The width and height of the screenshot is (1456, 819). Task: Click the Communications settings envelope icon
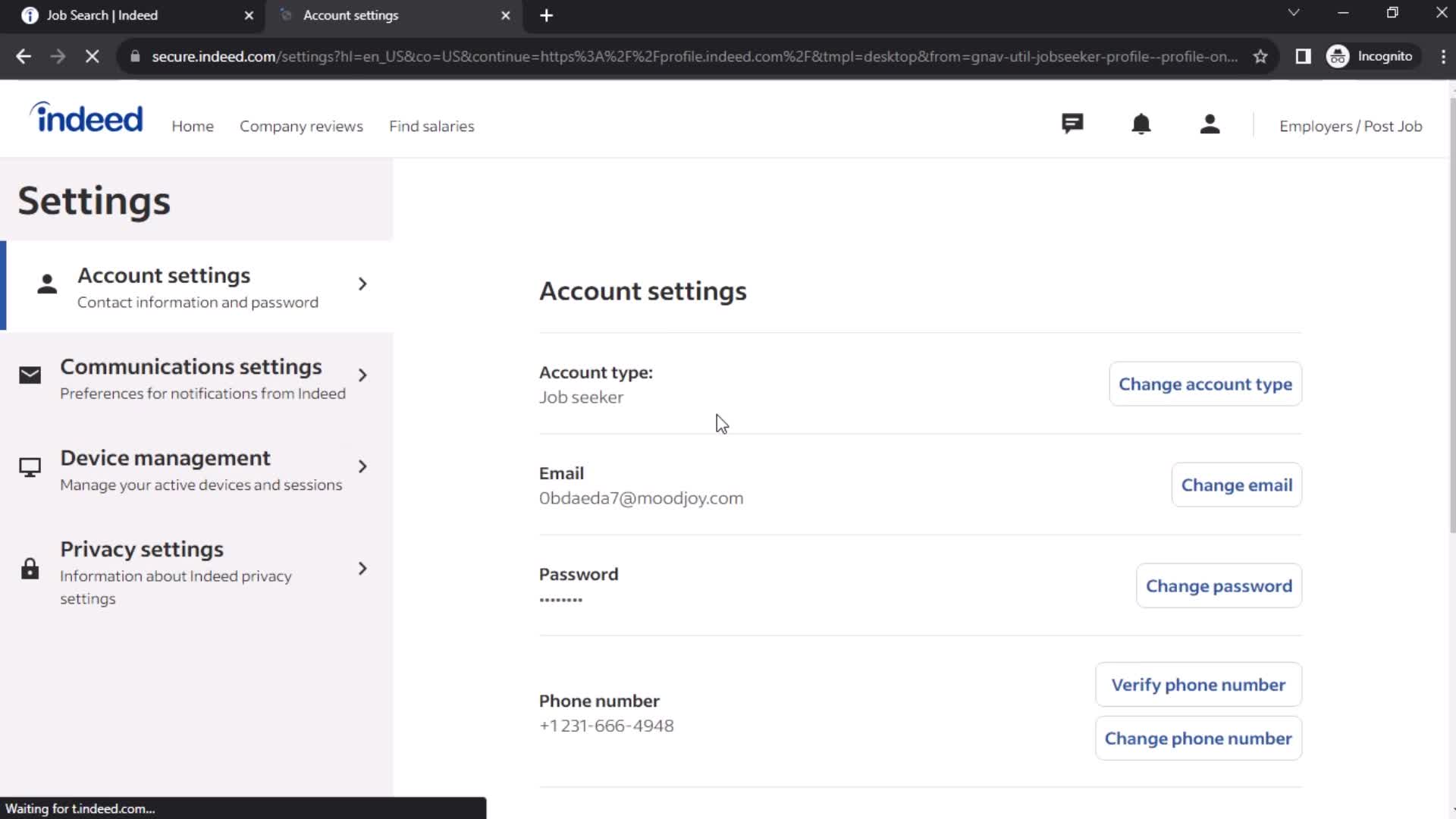click(x=30, y=375)
